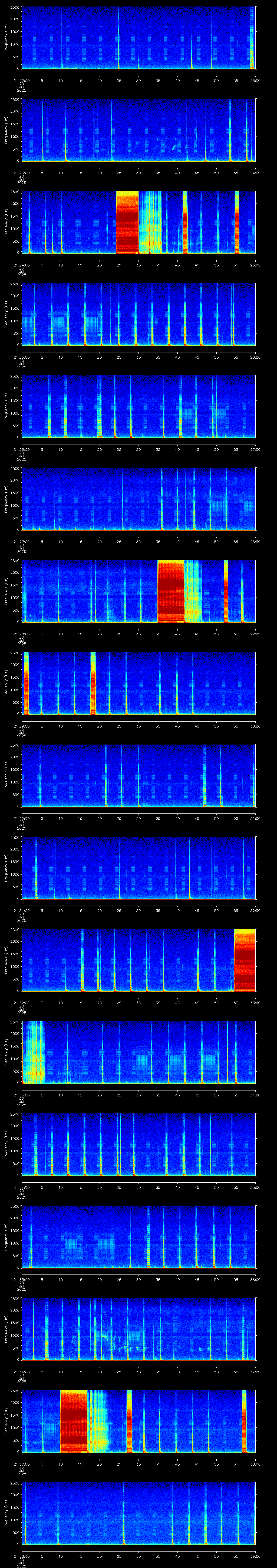
Task: Open the spectrogram panel starting at 21:30:00
Action: point(138,776)
